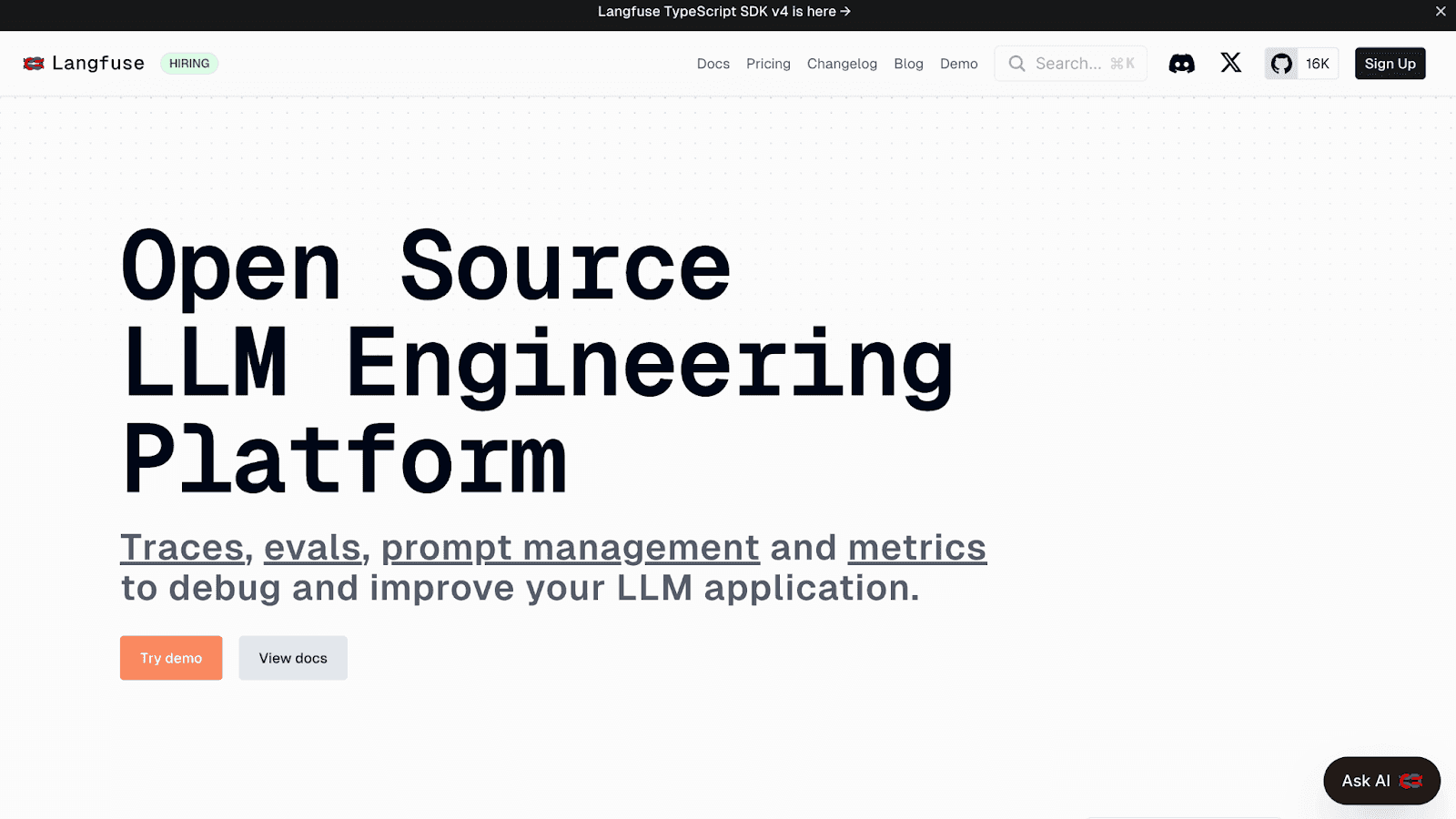Click the Sign Up button

tap(1390, 64)
